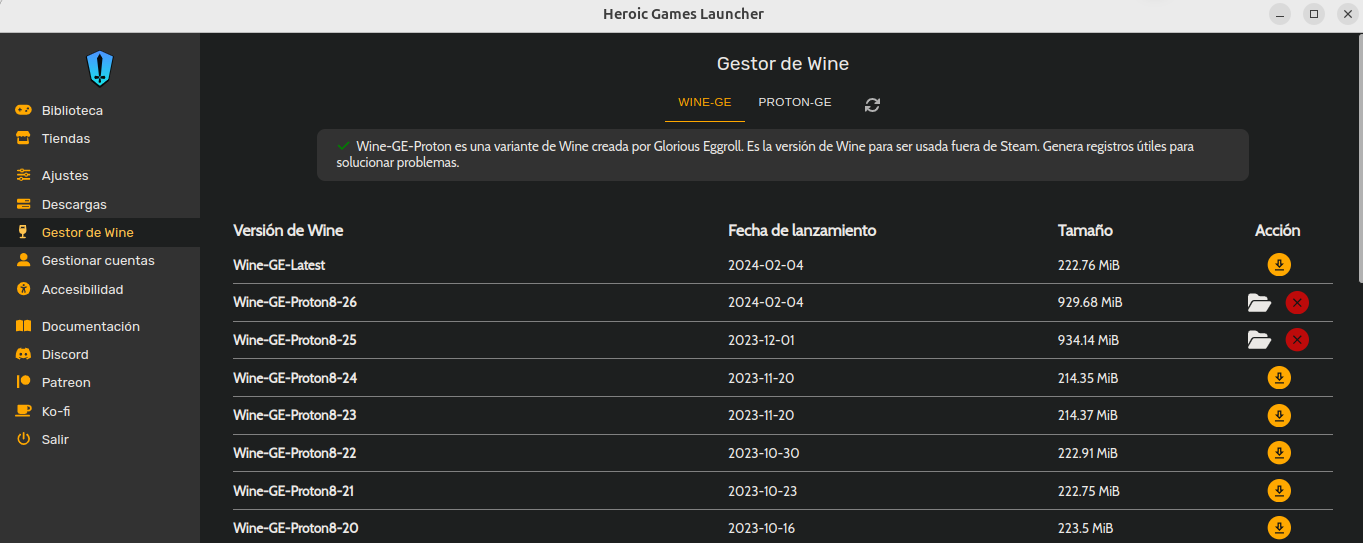Click the 934.14 MiB size value
1363x543 pixels.
point(1089,340)
